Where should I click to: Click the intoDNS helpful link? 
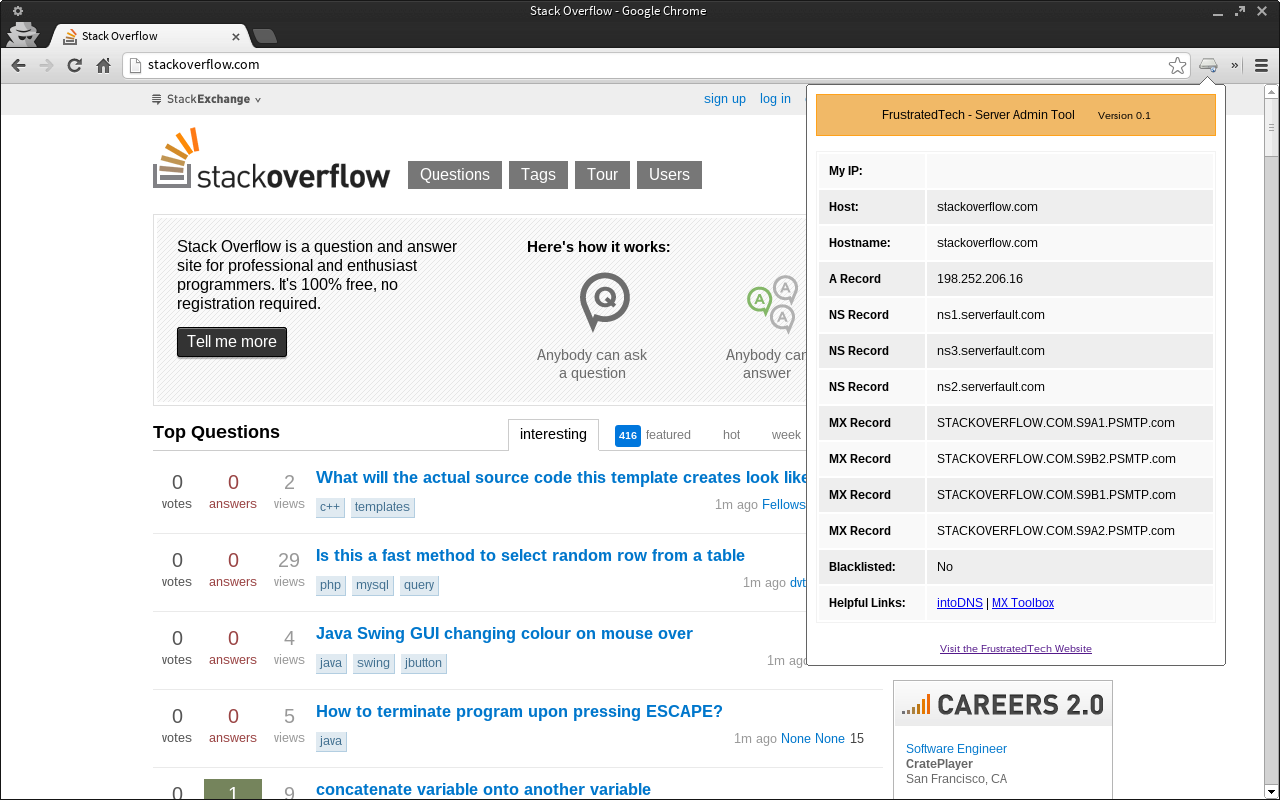point(959,603)
